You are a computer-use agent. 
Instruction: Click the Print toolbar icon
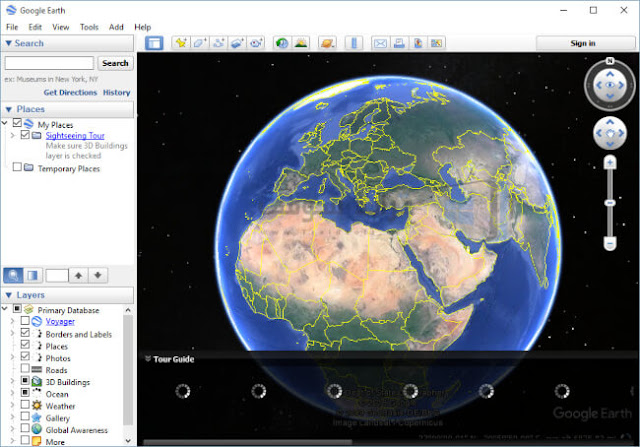(399, 43)
